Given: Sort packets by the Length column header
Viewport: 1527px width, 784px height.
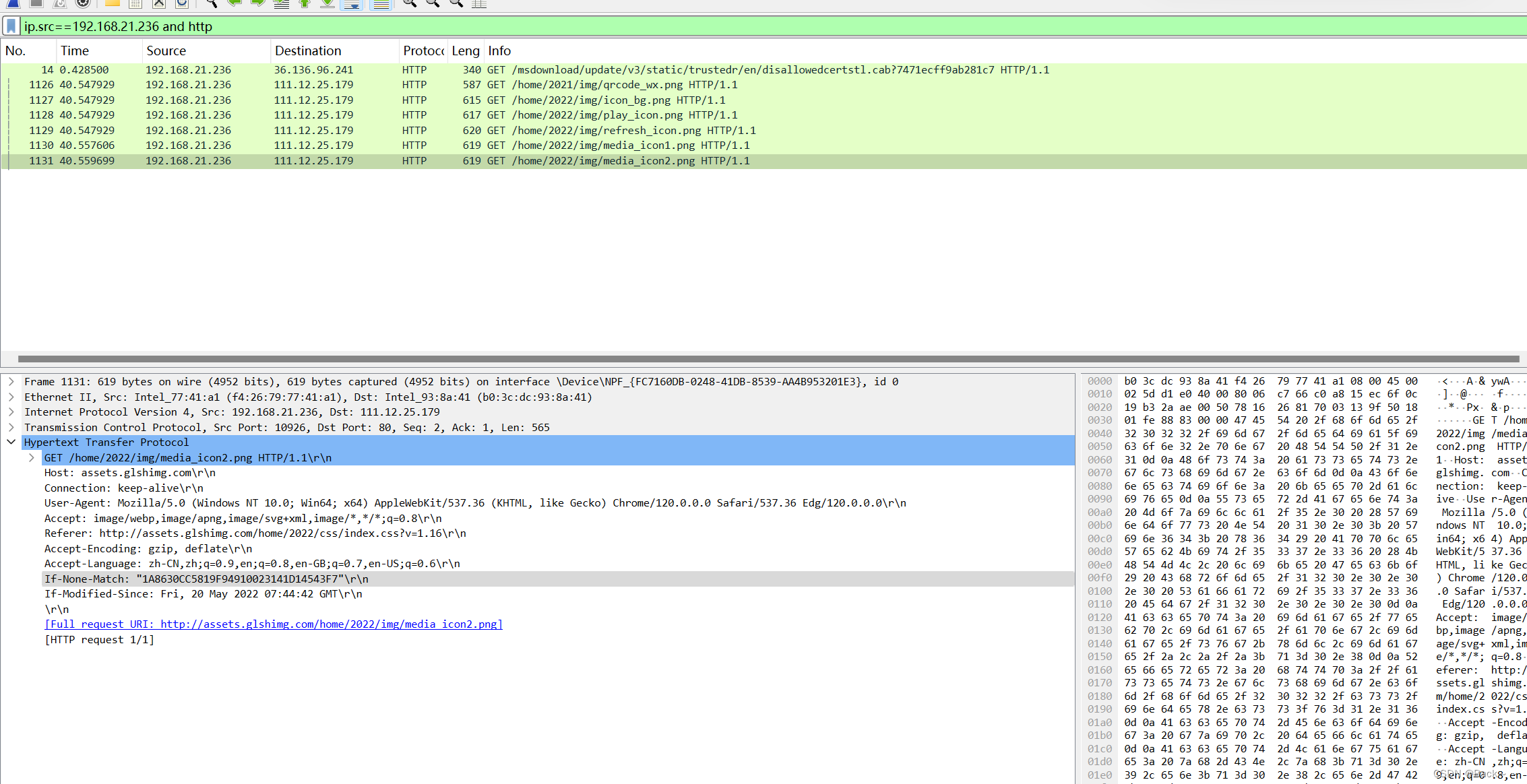Looking at the screenshot, I should point(466,51).
